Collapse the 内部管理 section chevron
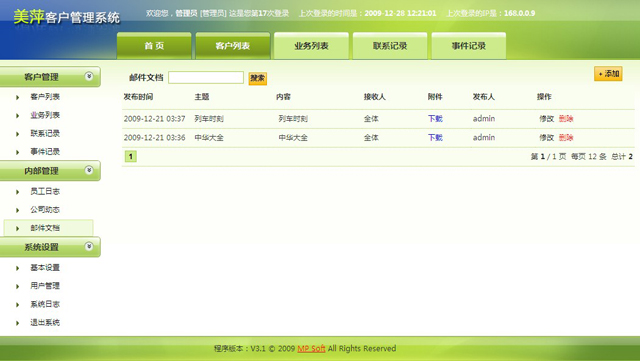The height and width of the screenshot is (361, 640). (x=89, y=170)
